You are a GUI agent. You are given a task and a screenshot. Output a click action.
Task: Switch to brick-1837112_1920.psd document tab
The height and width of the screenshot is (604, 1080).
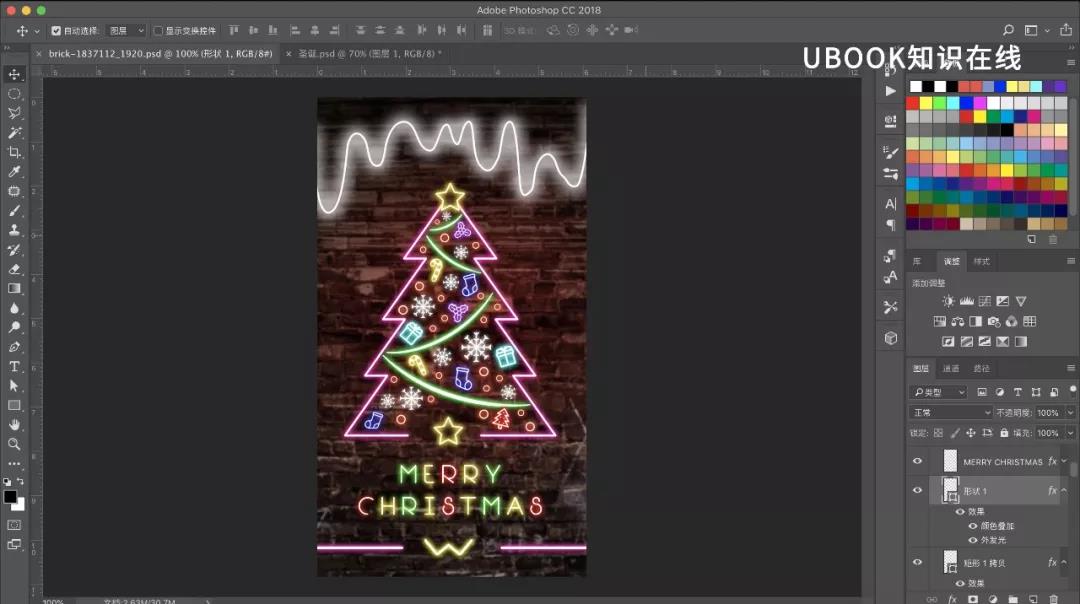(x=160, y=53)
